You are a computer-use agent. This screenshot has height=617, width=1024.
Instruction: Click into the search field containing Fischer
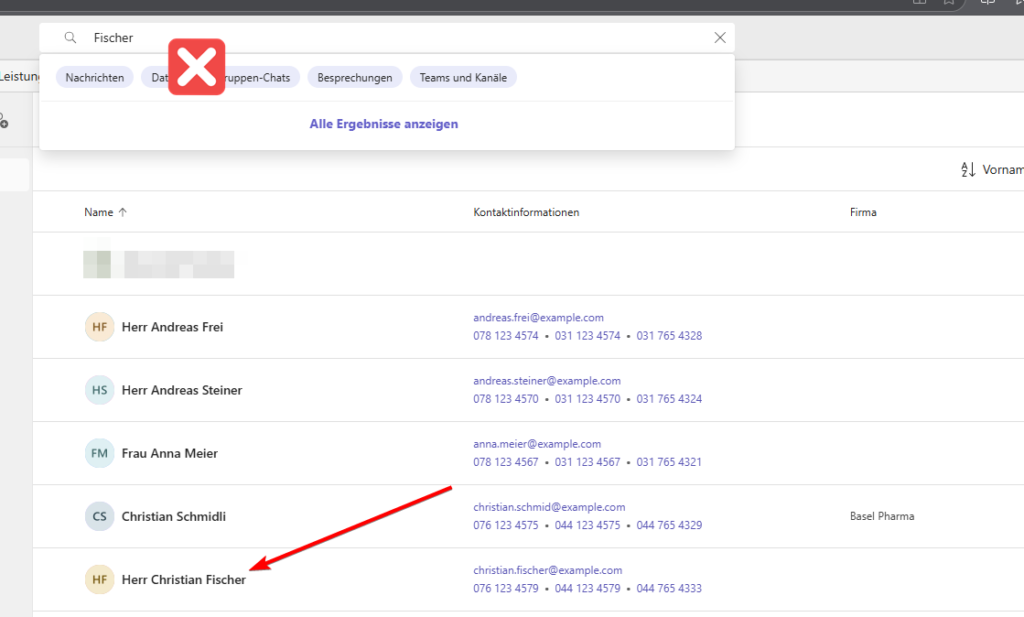coord(400,38)
